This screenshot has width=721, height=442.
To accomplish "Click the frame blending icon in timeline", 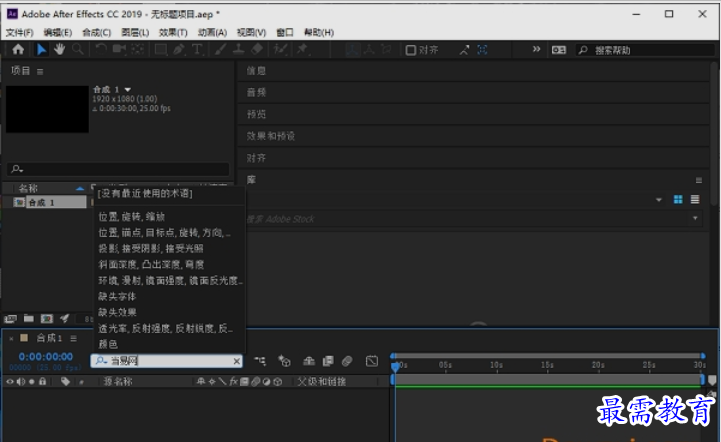I will [x=328, y=361].
